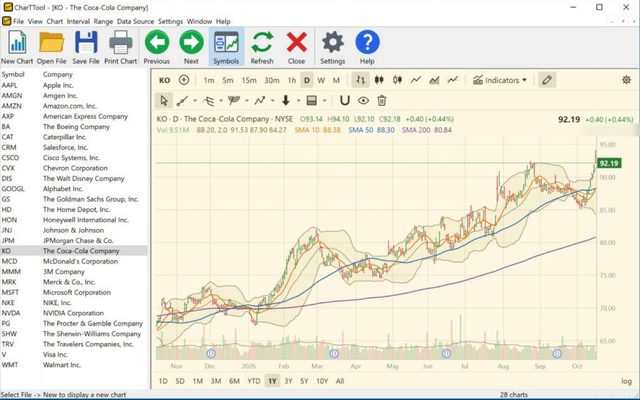The width and height of the screenshot is (640, 400).
Task: Click the KO symbol field in chart toolbar
Action: (164, 80)
